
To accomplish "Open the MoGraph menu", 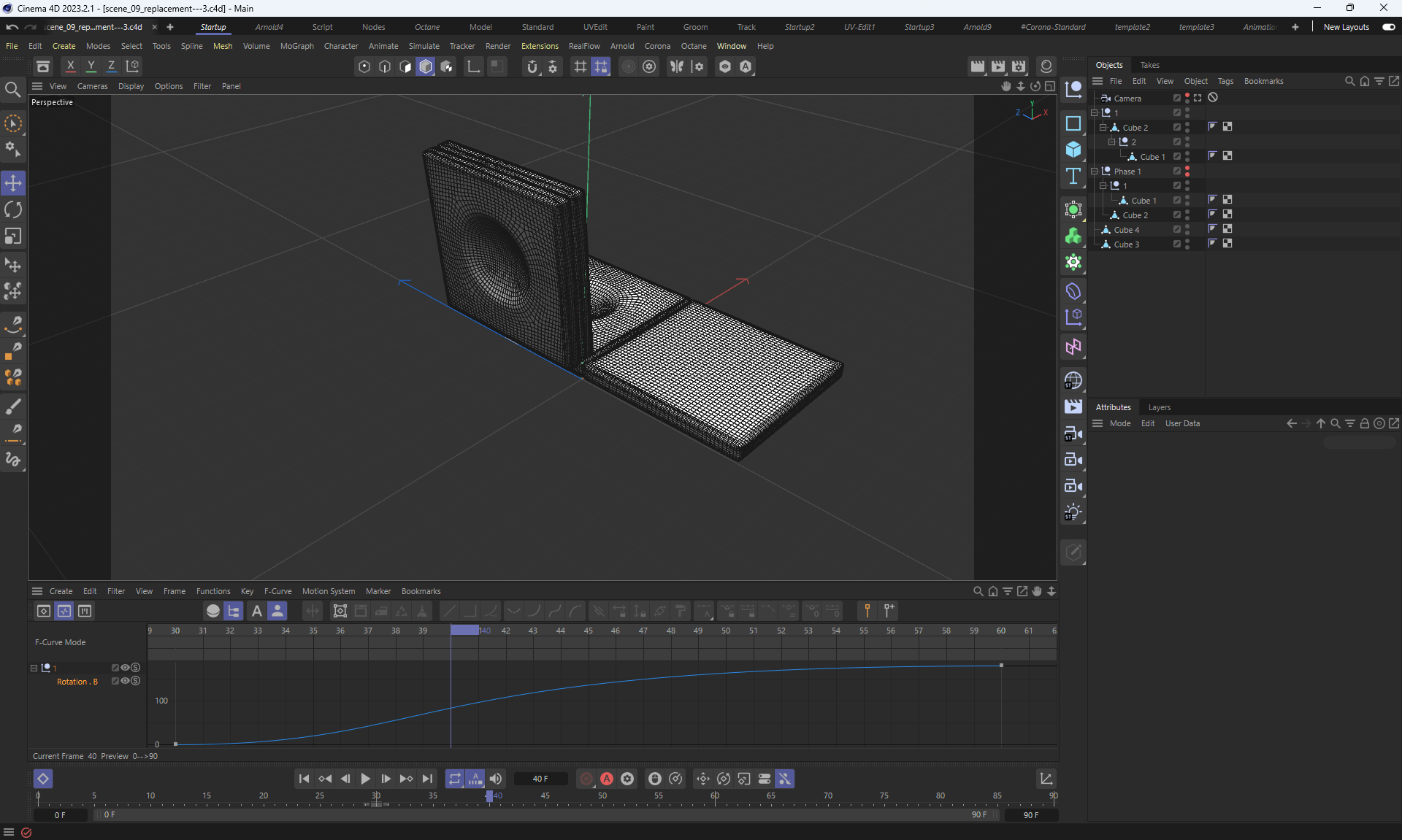I will pos(296,46).
